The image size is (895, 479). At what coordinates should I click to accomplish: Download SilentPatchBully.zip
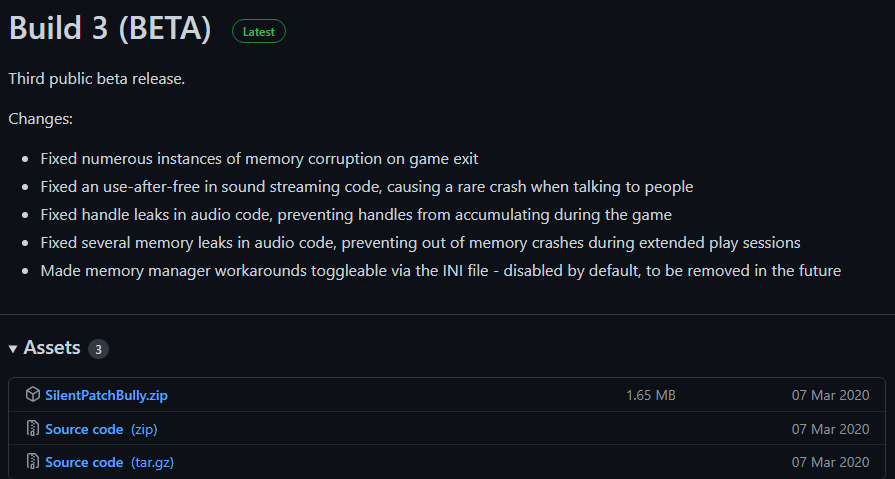106,395
